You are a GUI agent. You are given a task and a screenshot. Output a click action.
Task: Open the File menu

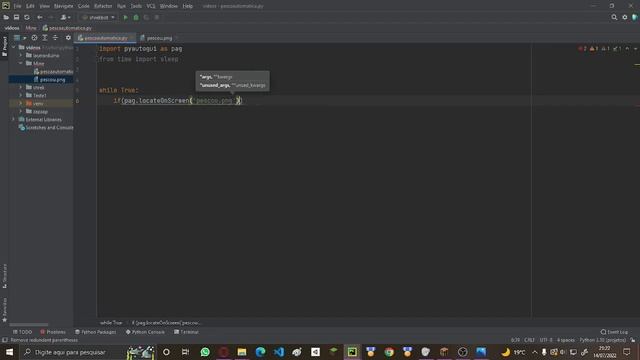(17, 6)
